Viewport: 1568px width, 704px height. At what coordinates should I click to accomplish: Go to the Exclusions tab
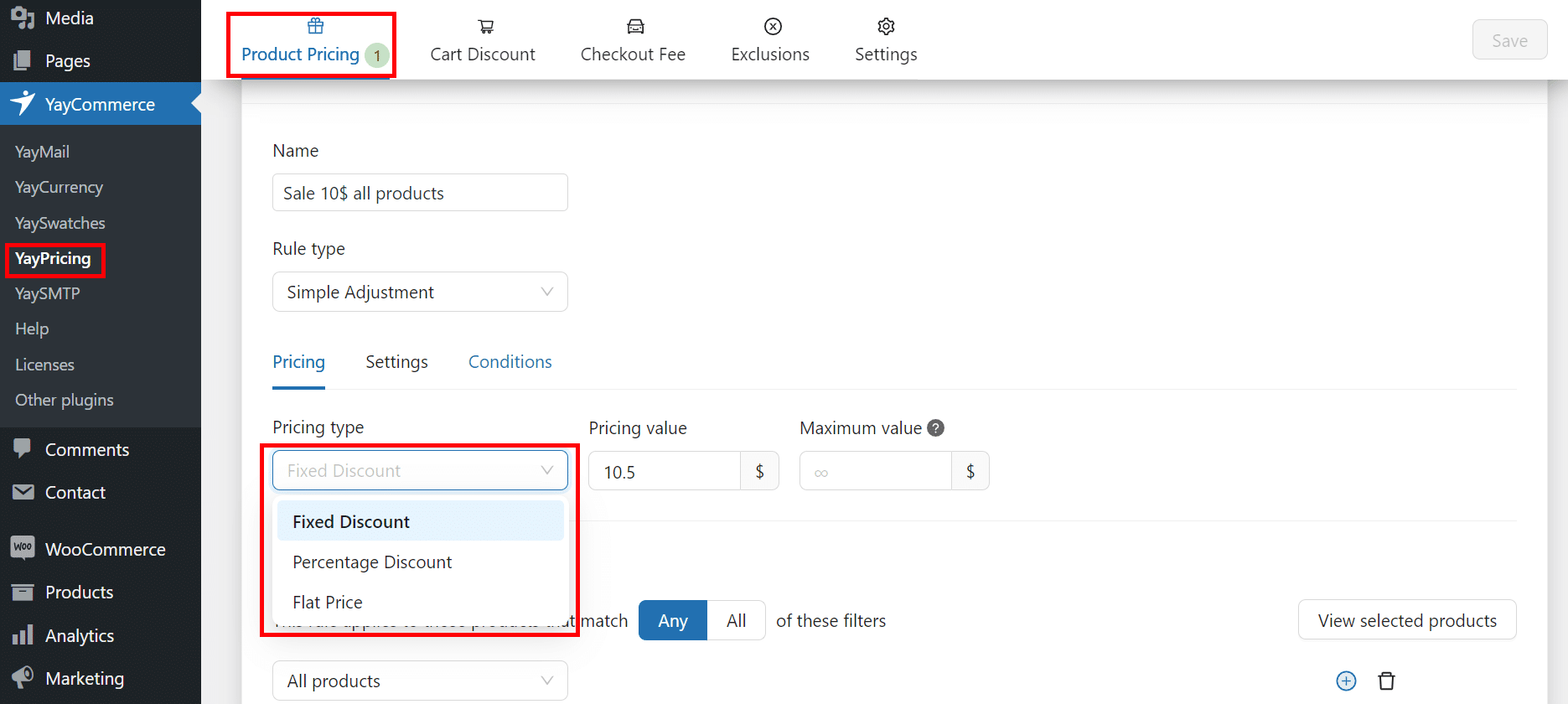[770, 40]
